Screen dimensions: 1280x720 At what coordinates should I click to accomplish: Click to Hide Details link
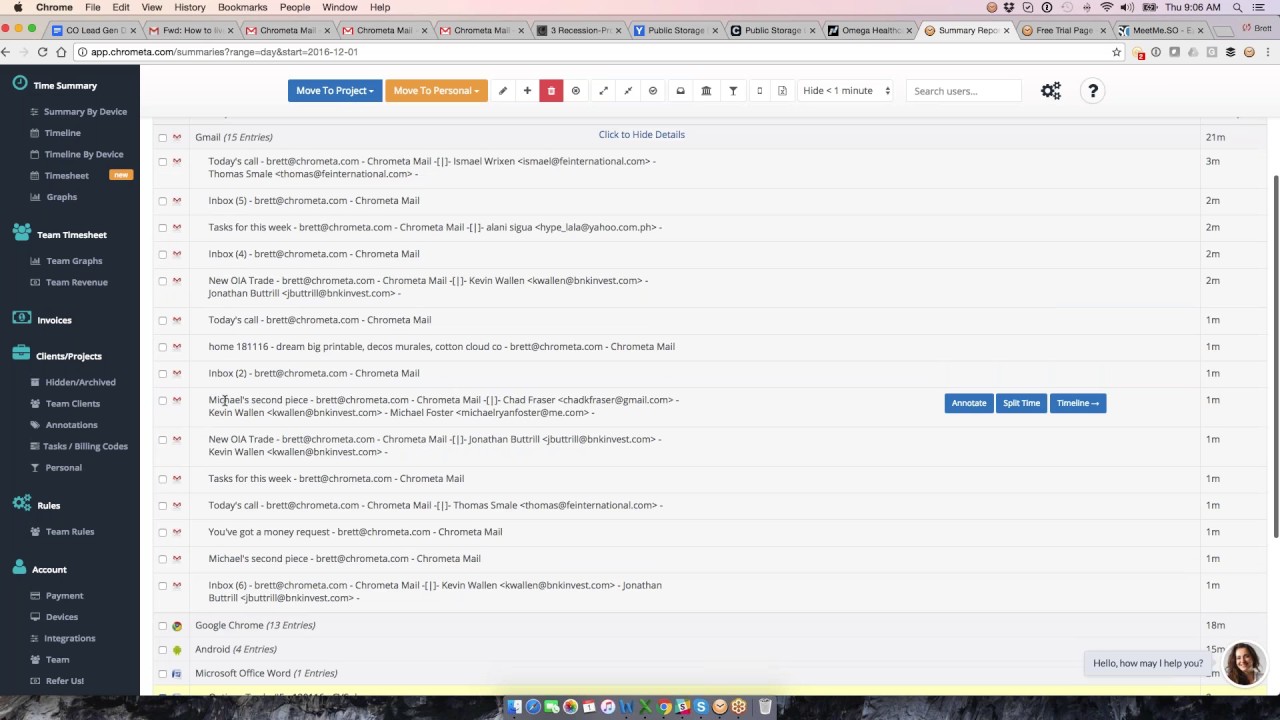tap(641, 134)
